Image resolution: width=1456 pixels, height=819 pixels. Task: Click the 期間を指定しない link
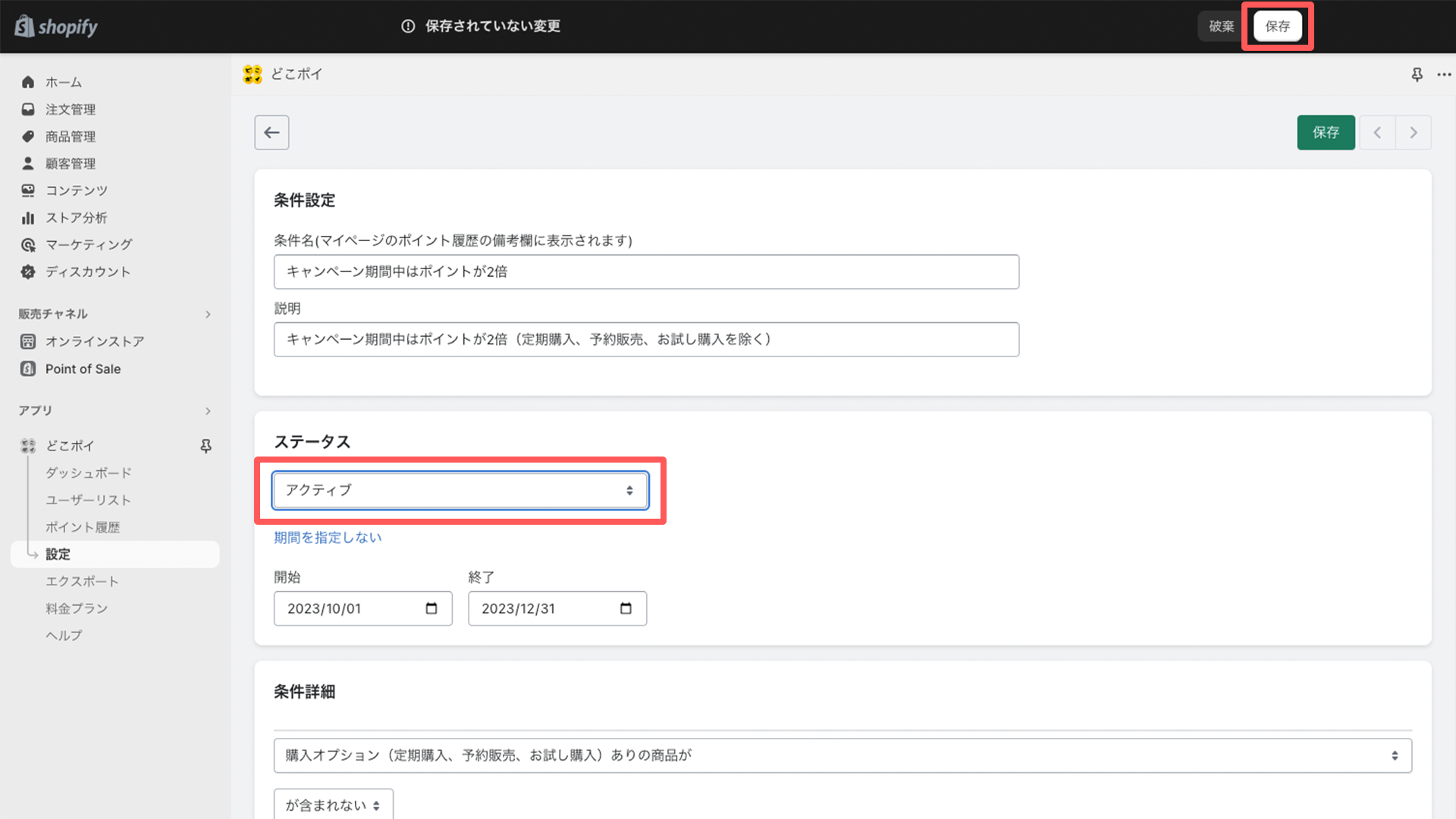328,538
